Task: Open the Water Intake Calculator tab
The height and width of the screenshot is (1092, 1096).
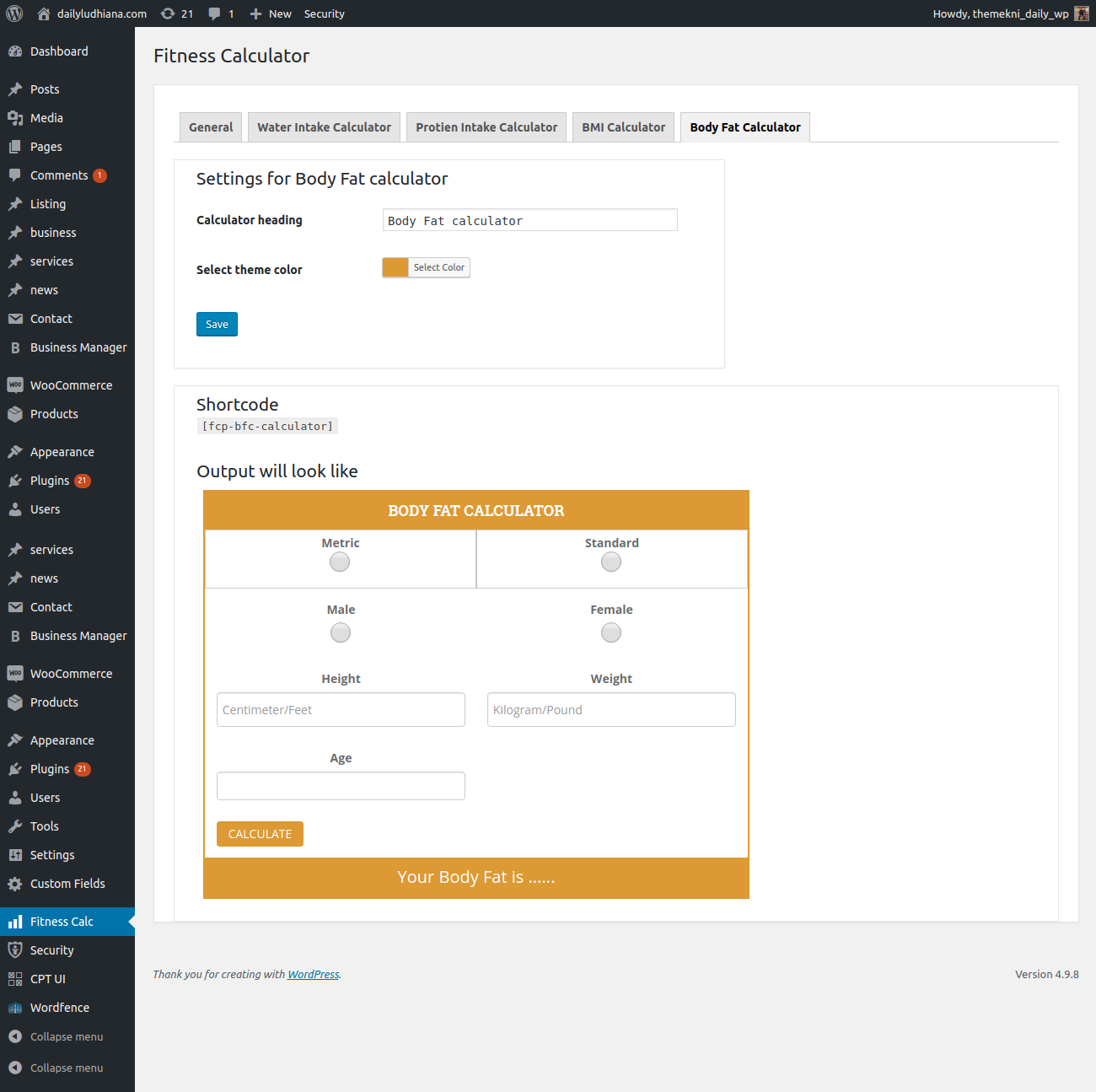Action: [x=324, y=127]
